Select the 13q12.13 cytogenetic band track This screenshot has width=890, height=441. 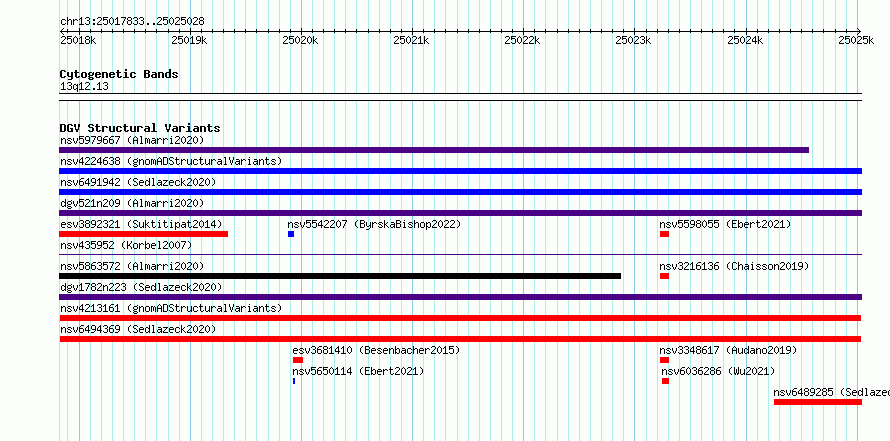click(460, 97)
